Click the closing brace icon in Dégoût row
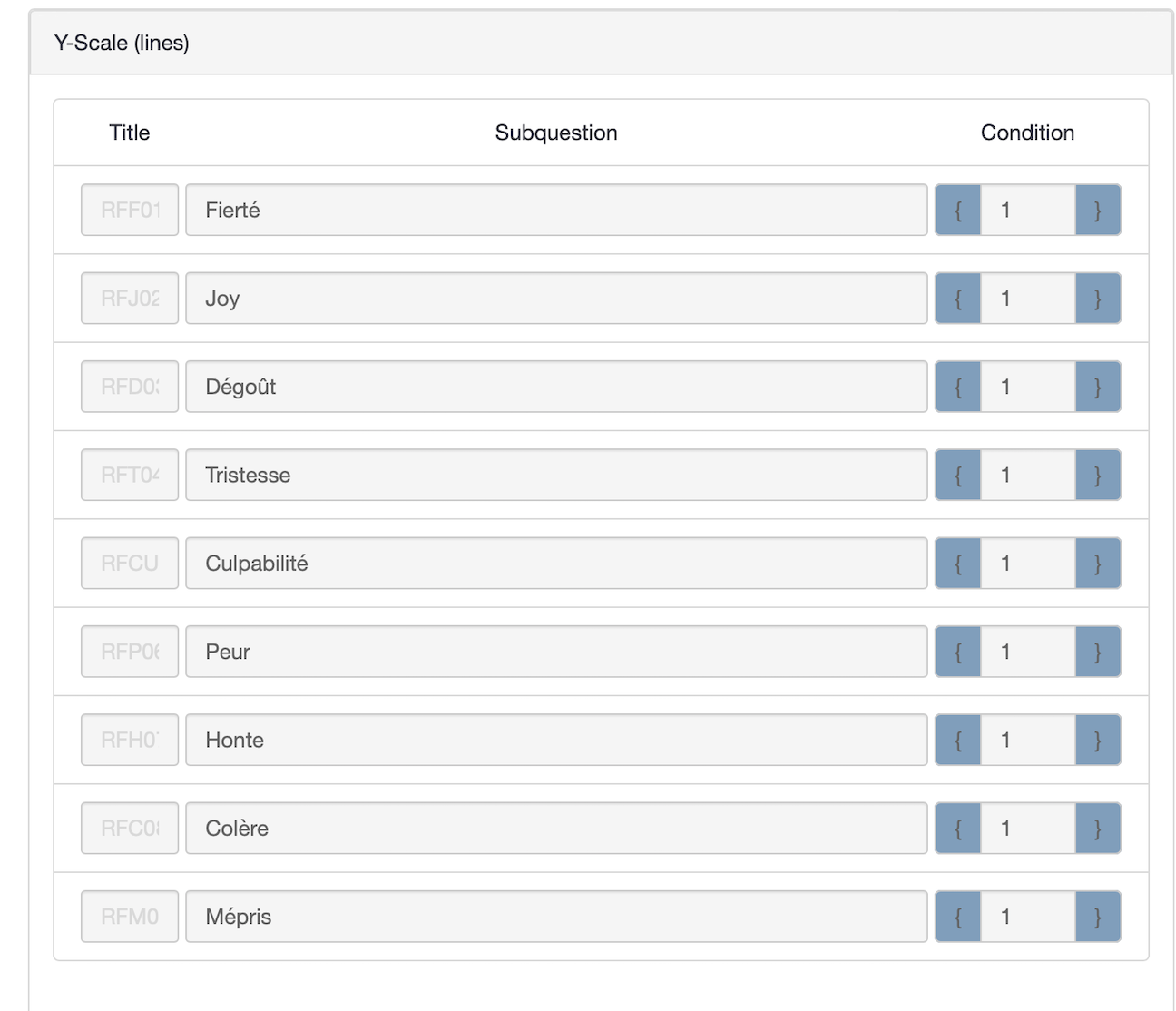The image size is (1176, 1011). click(x=1098, y=387)
